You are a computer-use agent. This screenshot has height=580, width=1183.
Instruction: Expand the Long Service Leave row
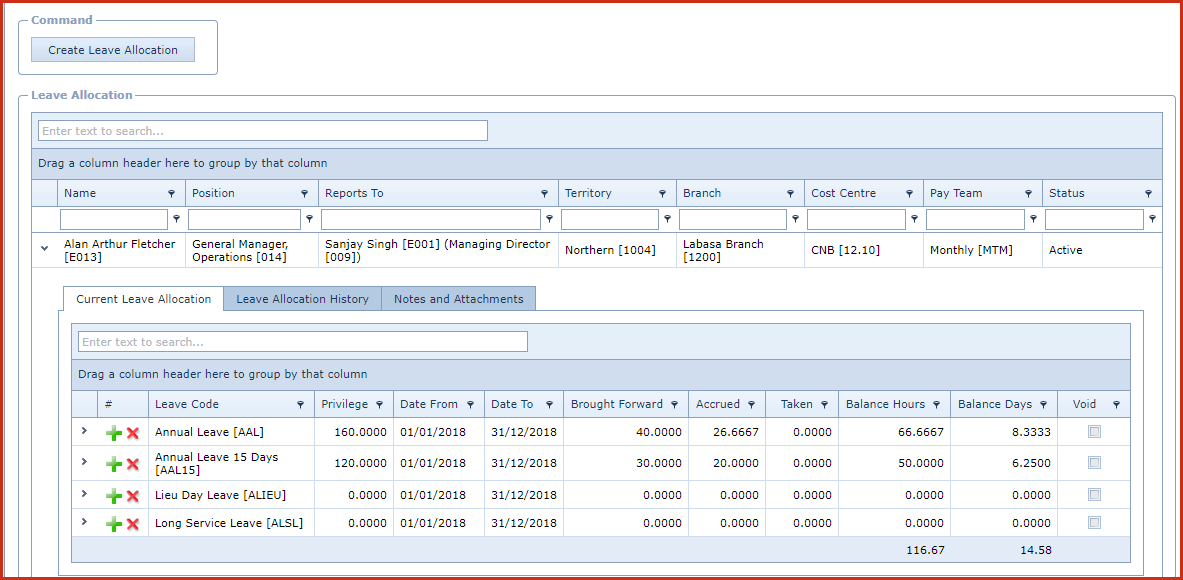tap(84, 522)
